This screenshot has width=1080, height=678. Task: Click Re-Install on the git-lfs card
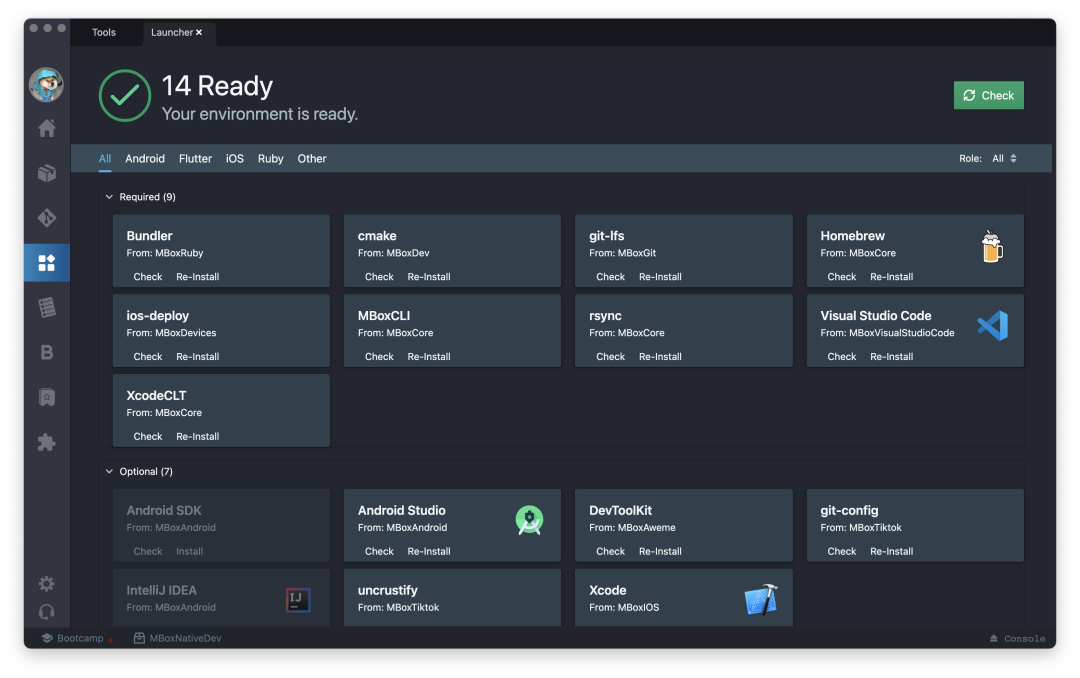(x=661, y=276)
